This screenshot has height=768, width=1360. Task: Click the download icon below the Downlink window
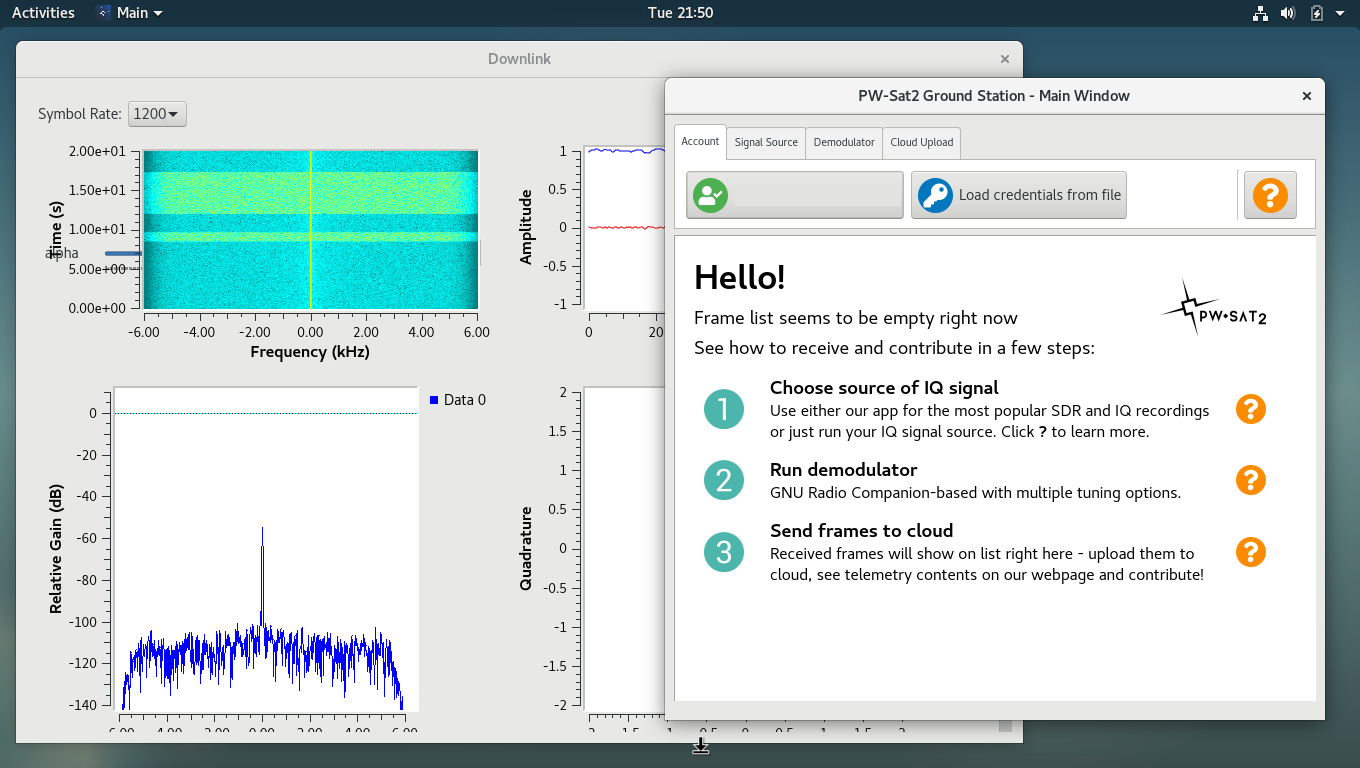tap(701, 745)
